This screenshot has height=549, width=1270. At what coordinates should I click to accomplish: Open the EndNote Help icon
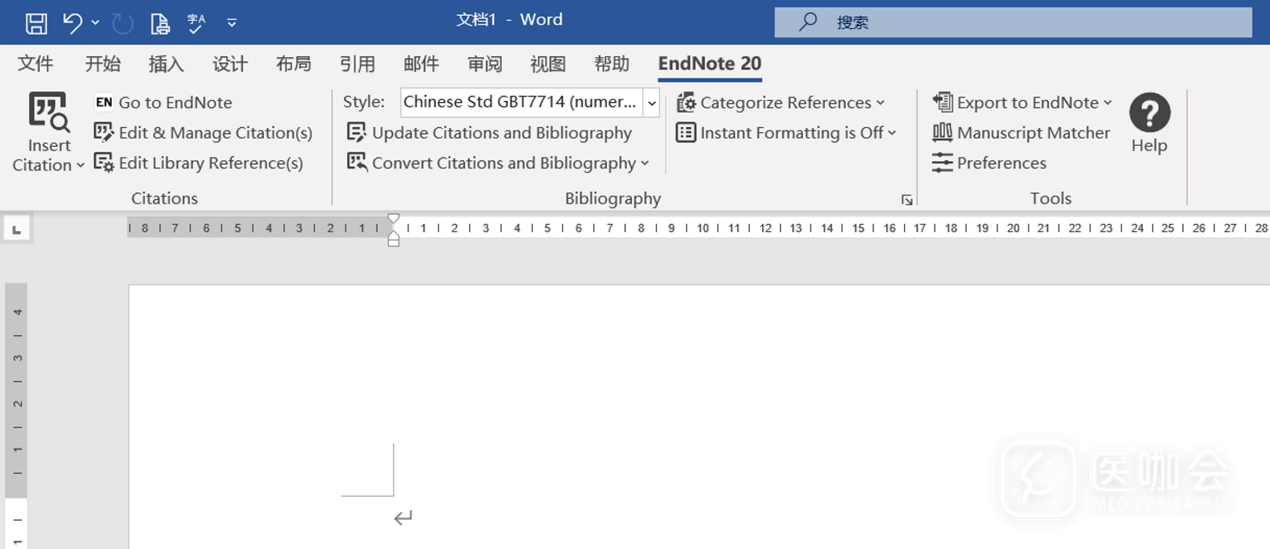click(1149, 123)
